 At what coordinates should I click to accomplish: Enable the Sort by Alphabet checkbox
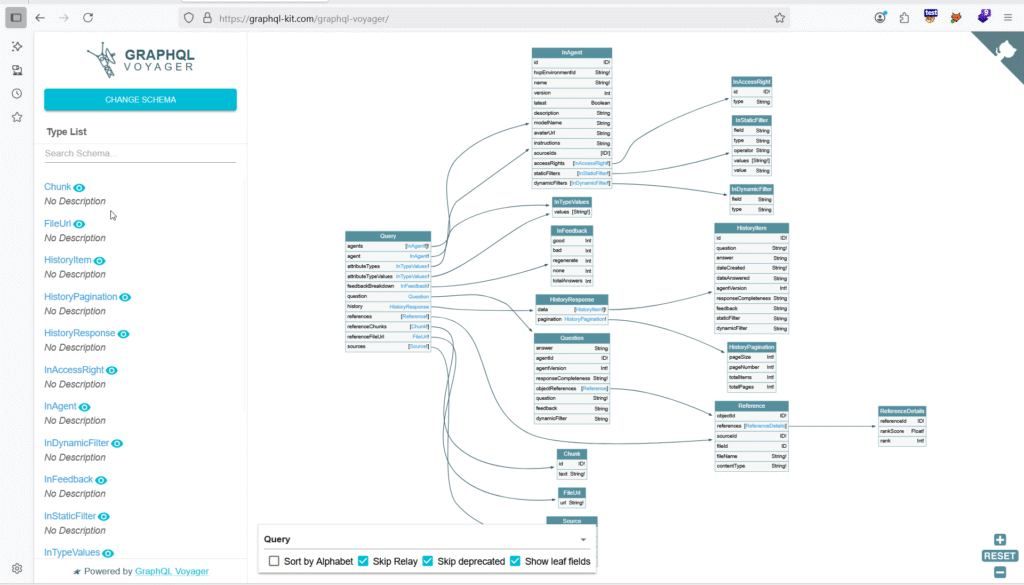pyautogui.click(x=274, y=561)
